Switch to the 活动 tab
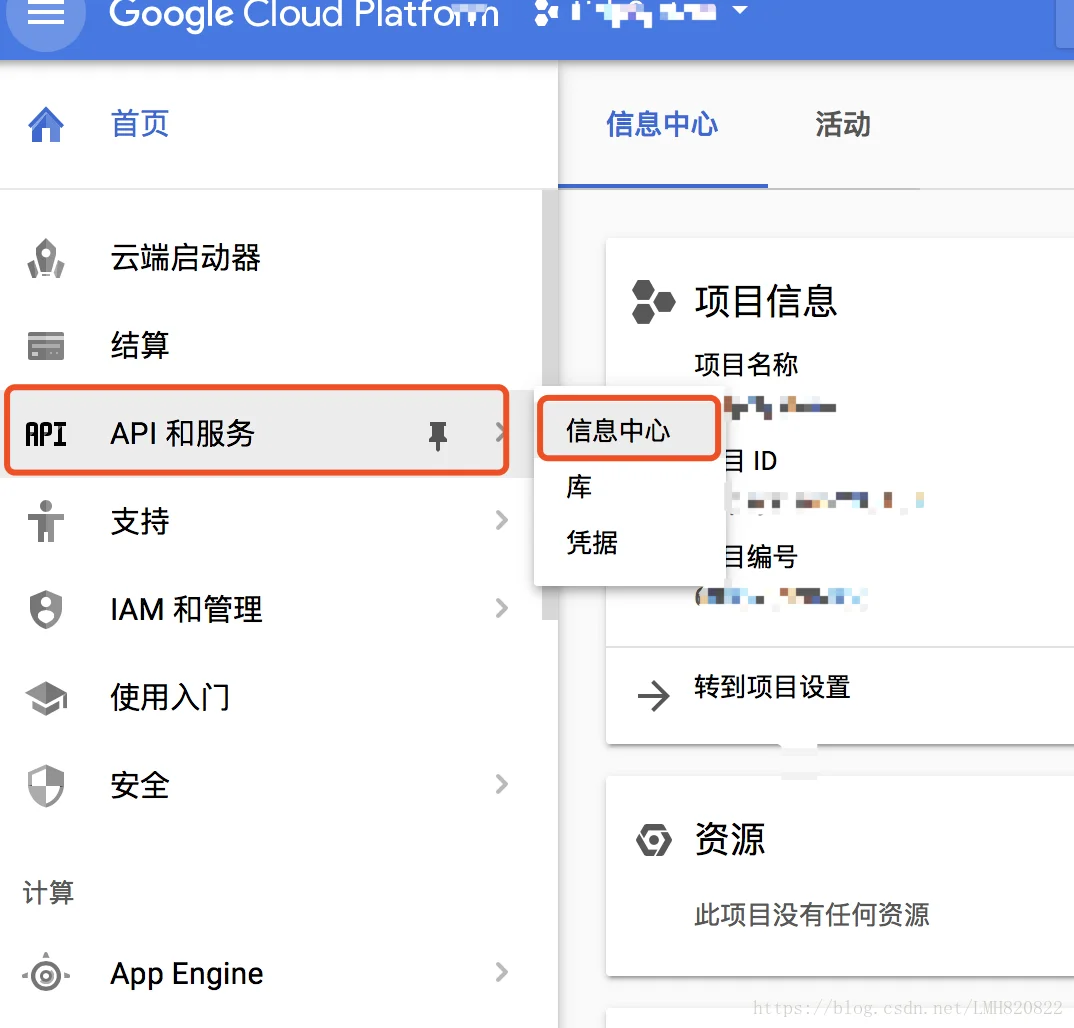 (x=842, y=125)
